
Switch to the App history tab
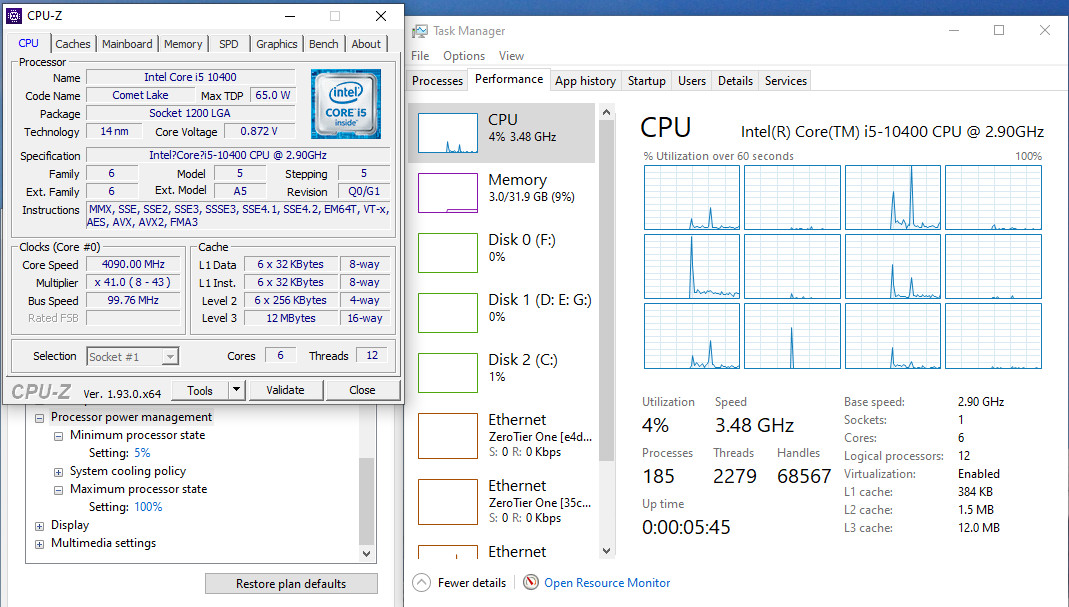point(586,80)
